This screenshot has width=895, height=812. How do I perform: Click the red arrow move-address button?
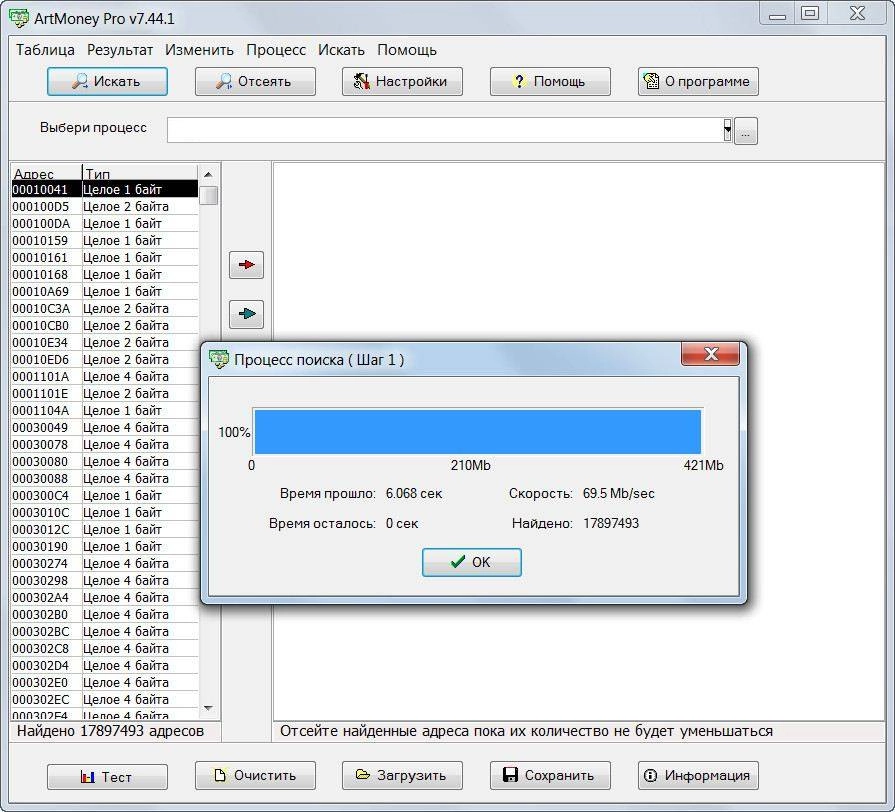tap(247, 265)
